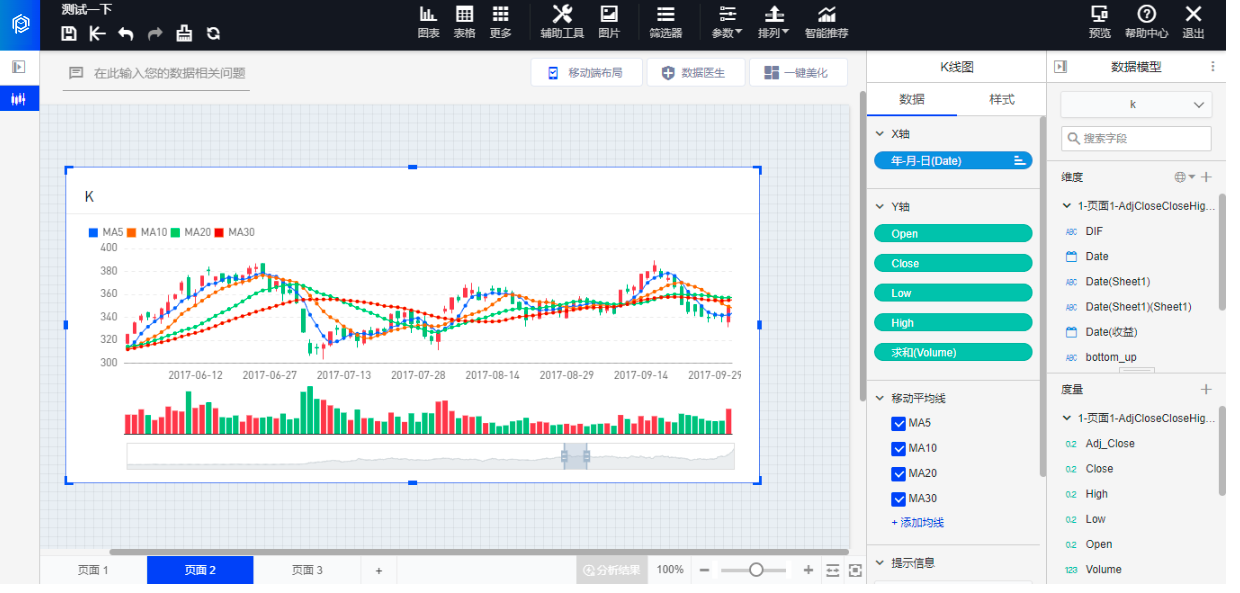Open the 排列 arrange dropdown

click(774, 22)
